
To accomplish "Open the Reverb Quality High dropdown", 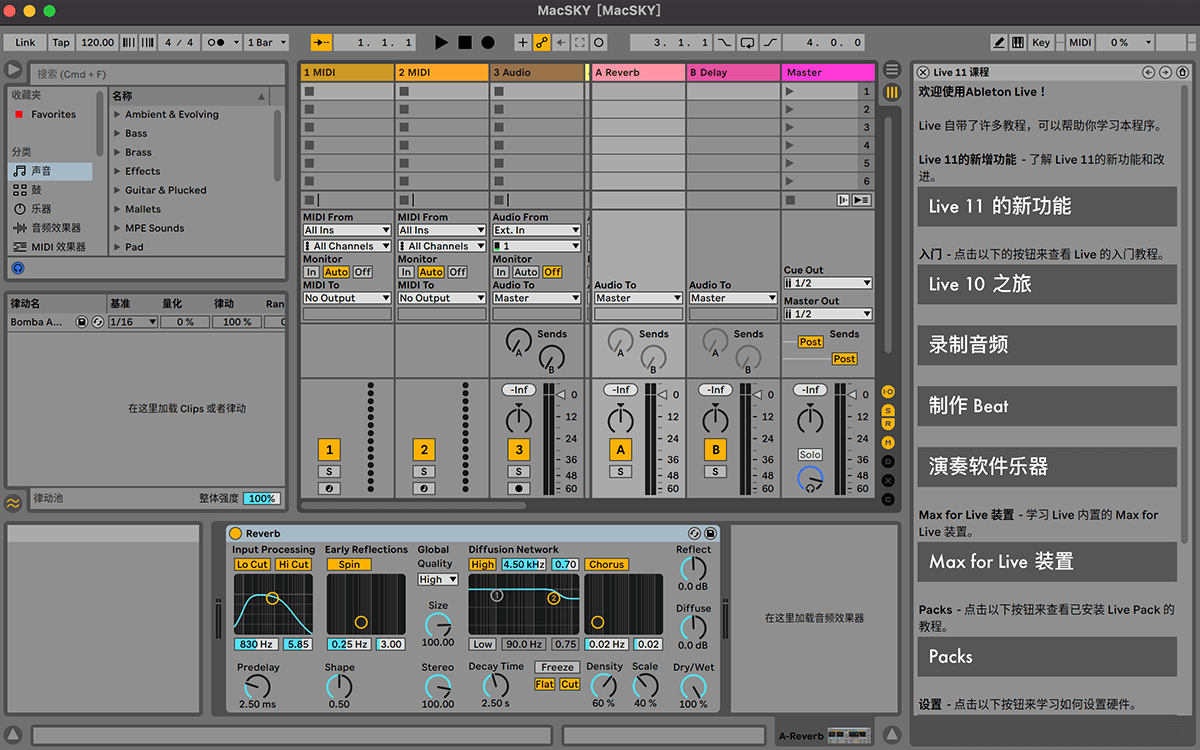I will click(x=438, y=580).
